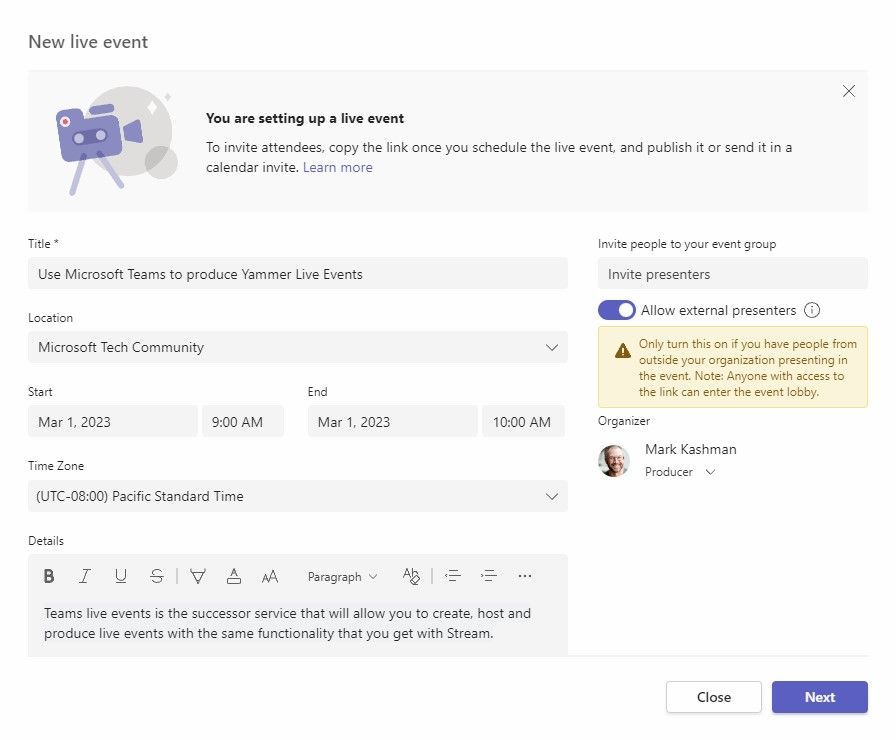The width and height of the screenshot is (896, 740).
Task: Click inside the Details text body
Action: (298, 624)
